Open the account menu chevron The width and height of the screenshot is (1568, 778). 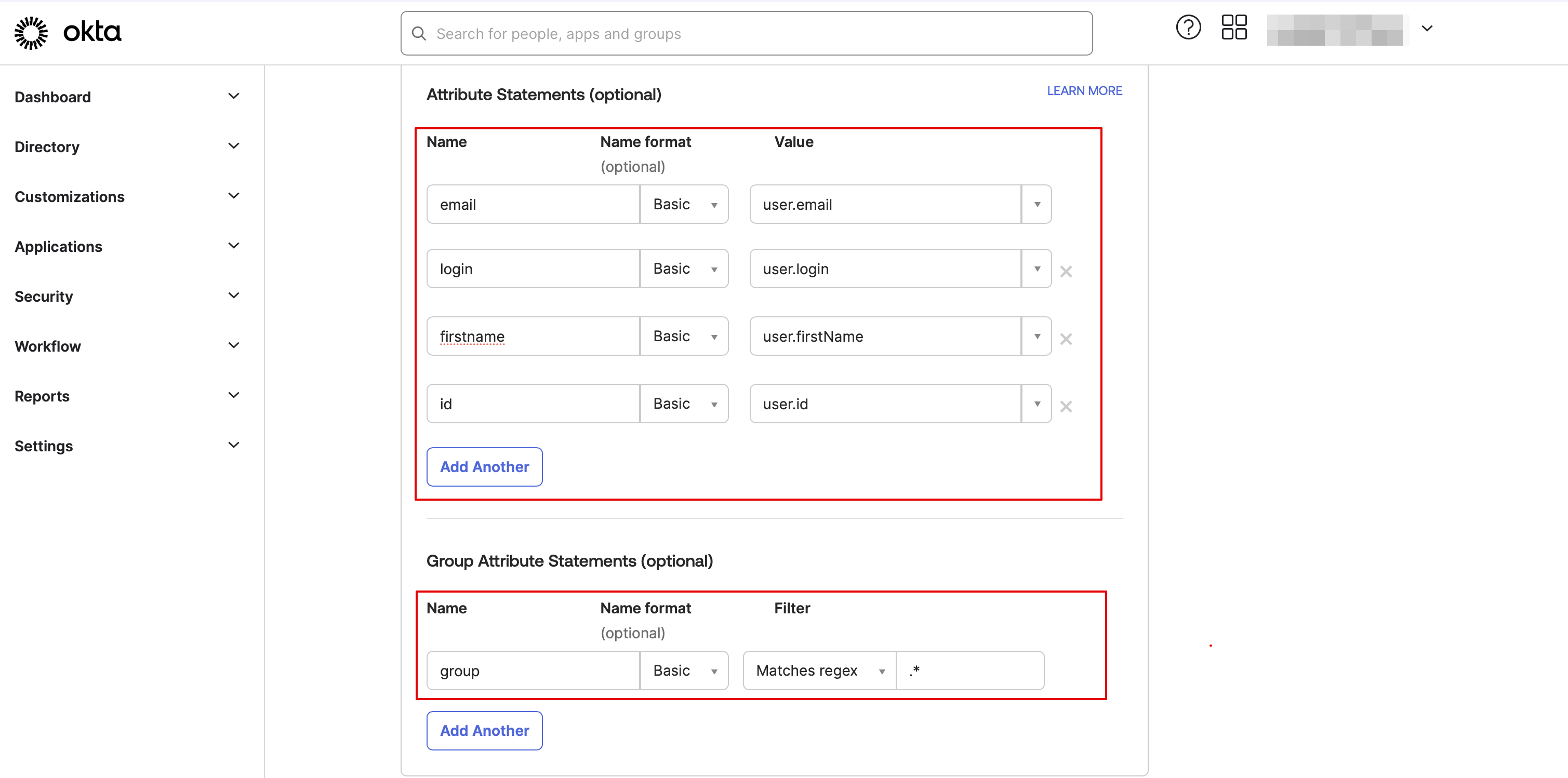1427,29
